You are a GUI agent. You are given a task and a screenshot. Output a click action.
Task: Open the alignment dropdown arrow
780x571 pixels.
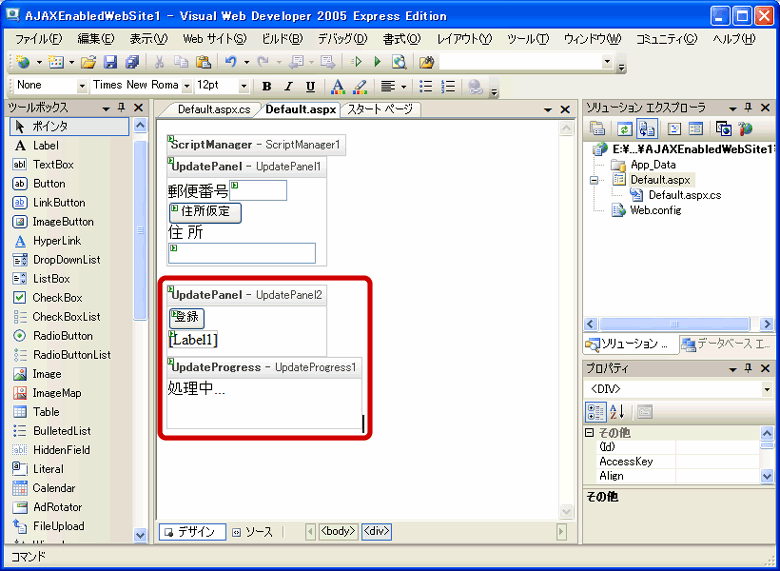click(x=403, y=87)
